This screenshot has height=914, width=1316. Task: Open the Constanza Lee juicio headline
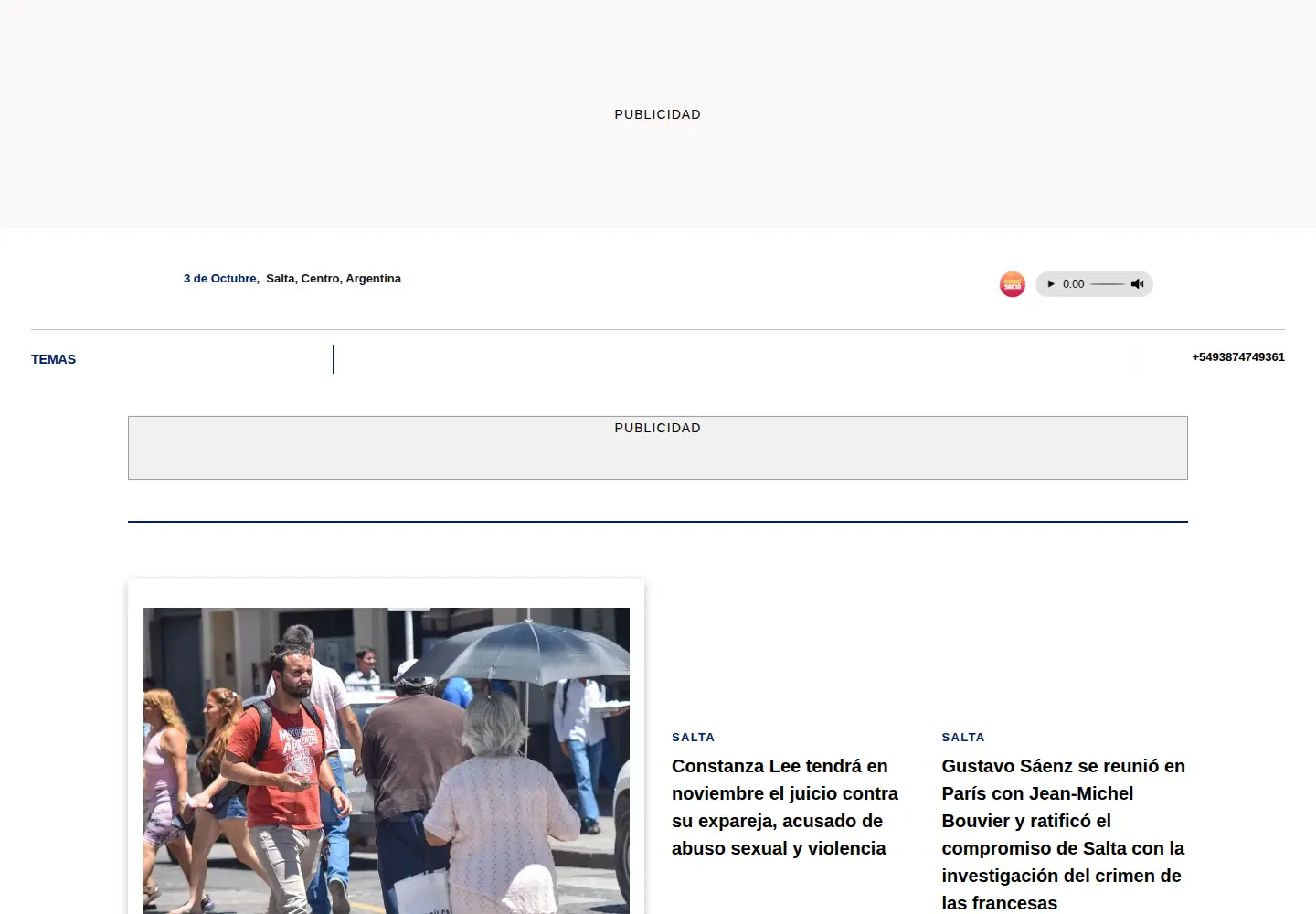(x=785, y=807)
